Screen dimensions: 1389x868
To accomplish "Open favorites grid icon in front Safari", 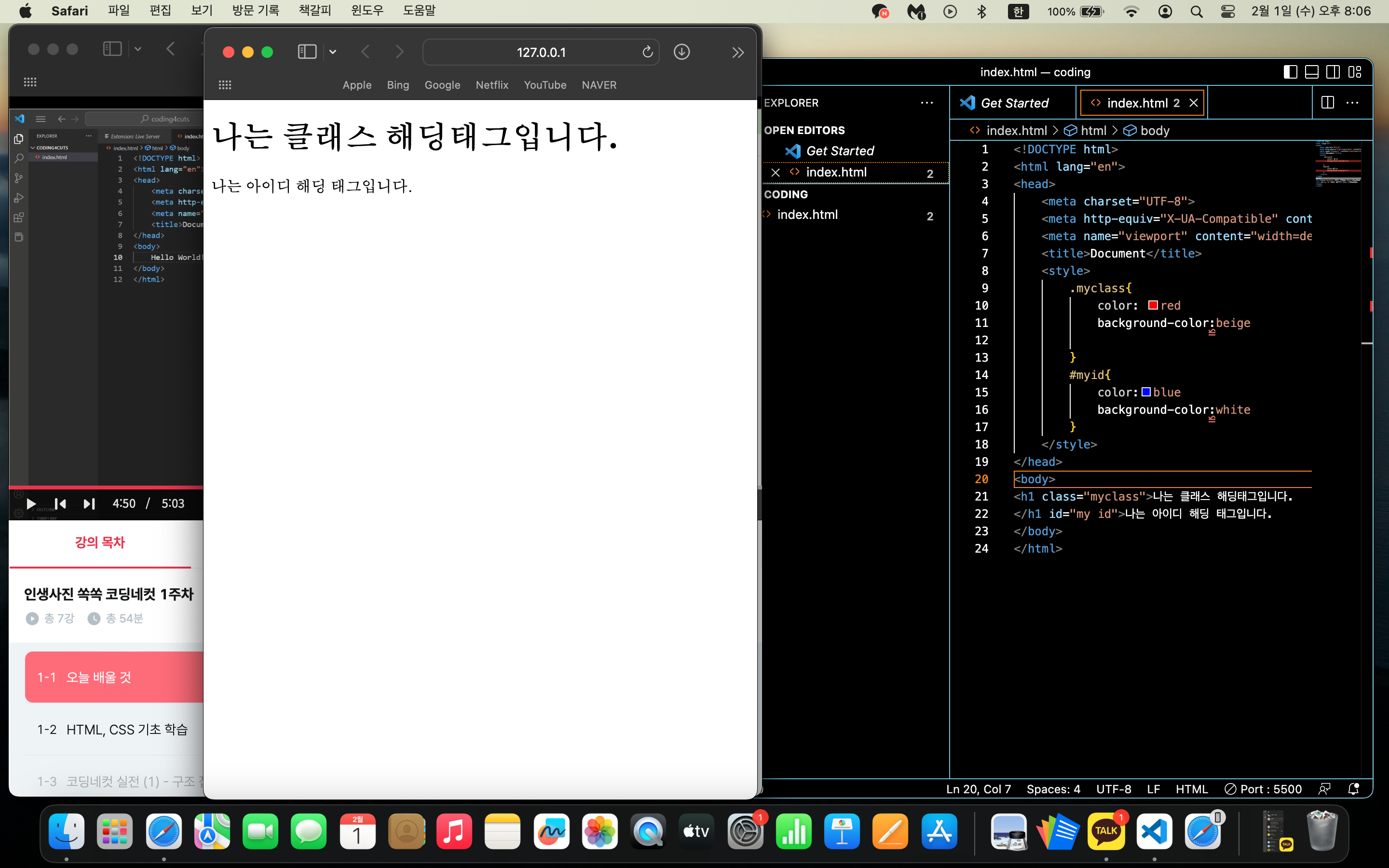I will coord(225,85).
